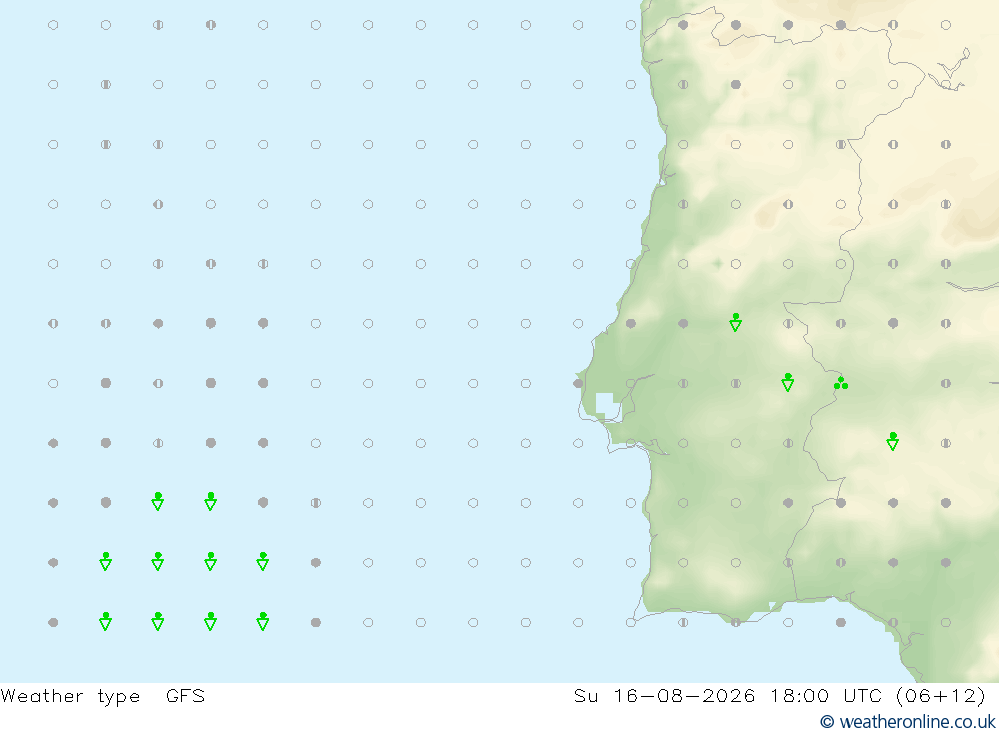Image resolution: width=1000 pixels, height=733 pixels.
Task: Select the easternmost green shower symbol in Spain
Action: click(x=893, y=441)
